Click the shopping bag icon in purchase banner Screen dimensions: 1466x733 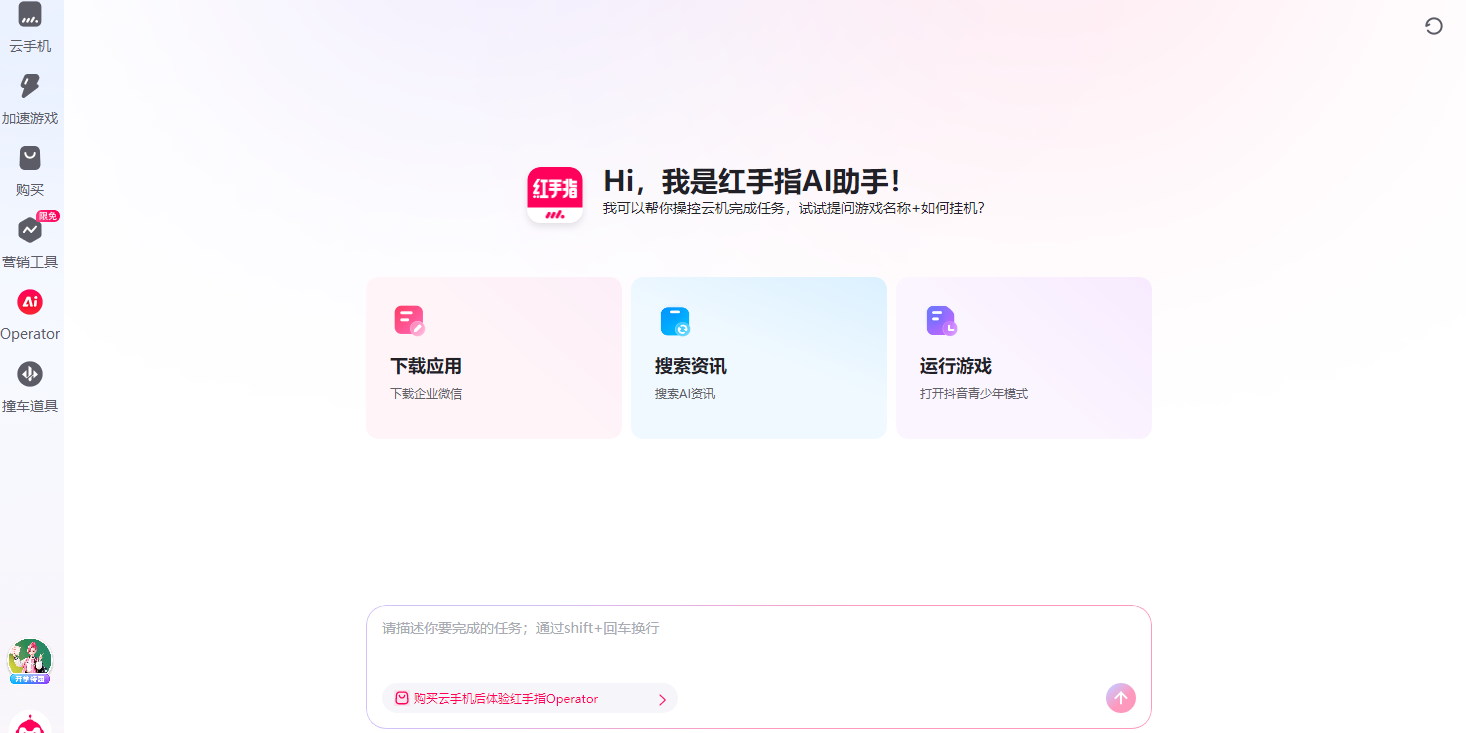point(402,699)
